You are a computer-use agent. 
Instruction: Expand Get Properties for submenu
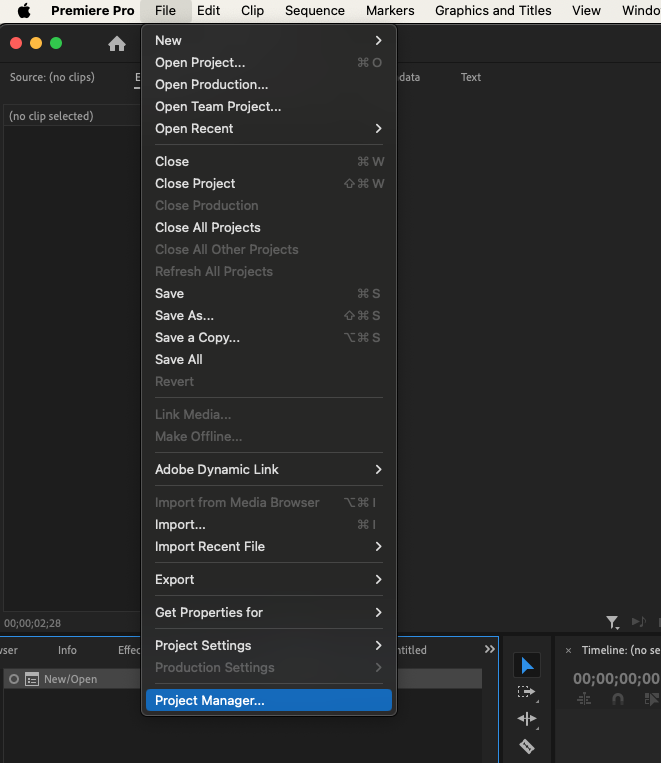[269, 612]
